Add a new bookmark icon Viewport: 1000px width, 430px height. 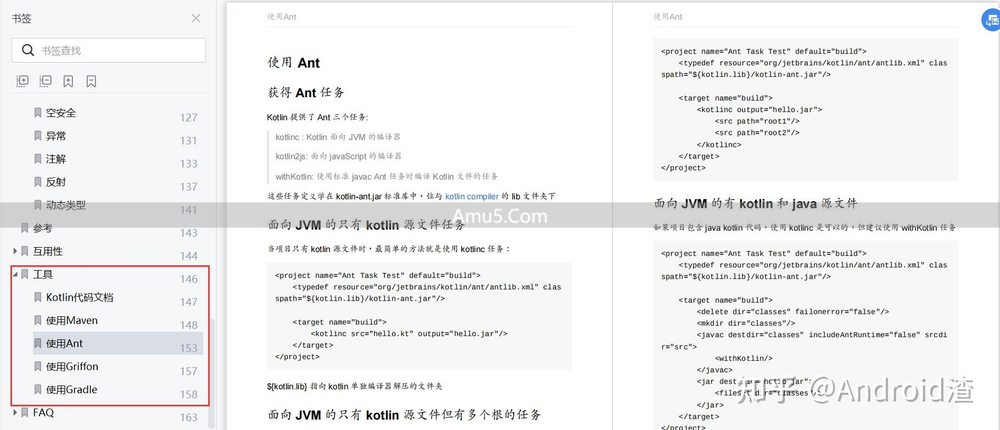click(x=68, y=81)
